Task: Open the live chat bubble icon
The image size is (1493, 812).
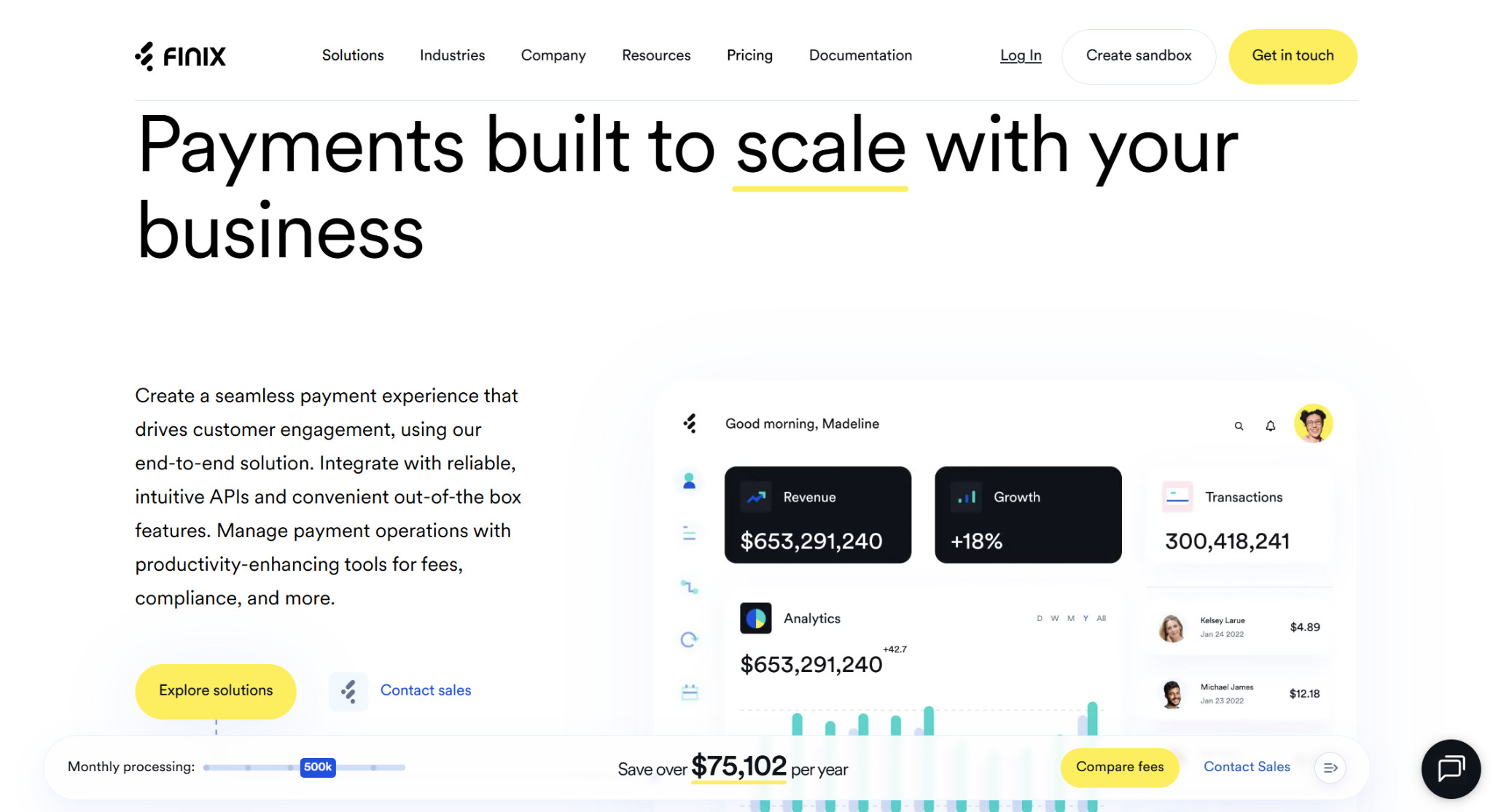Action: click(x=1451, y=768)
